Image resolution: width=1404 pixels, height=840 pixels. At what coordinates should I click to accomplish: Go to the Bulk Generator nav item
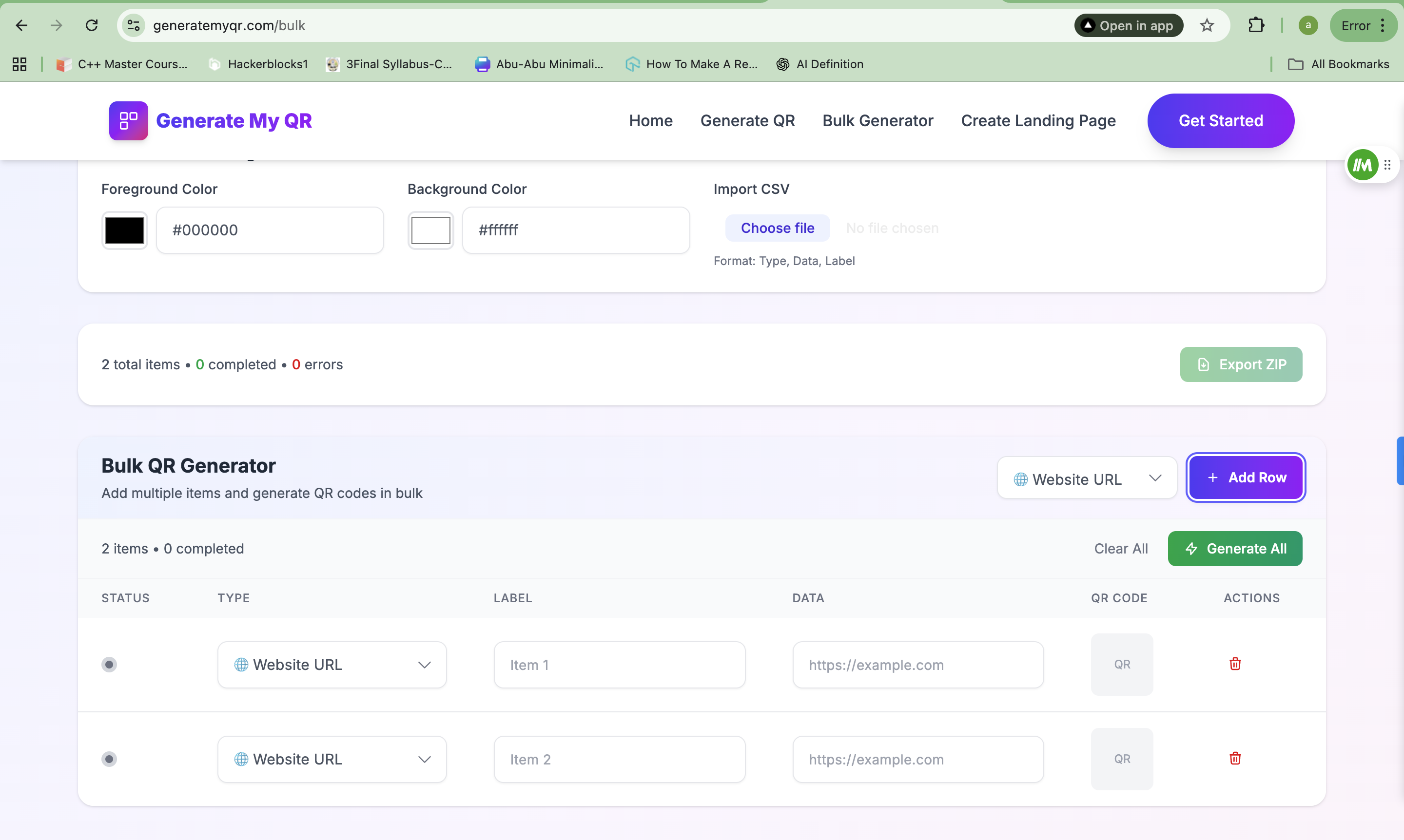coord(877,120)
